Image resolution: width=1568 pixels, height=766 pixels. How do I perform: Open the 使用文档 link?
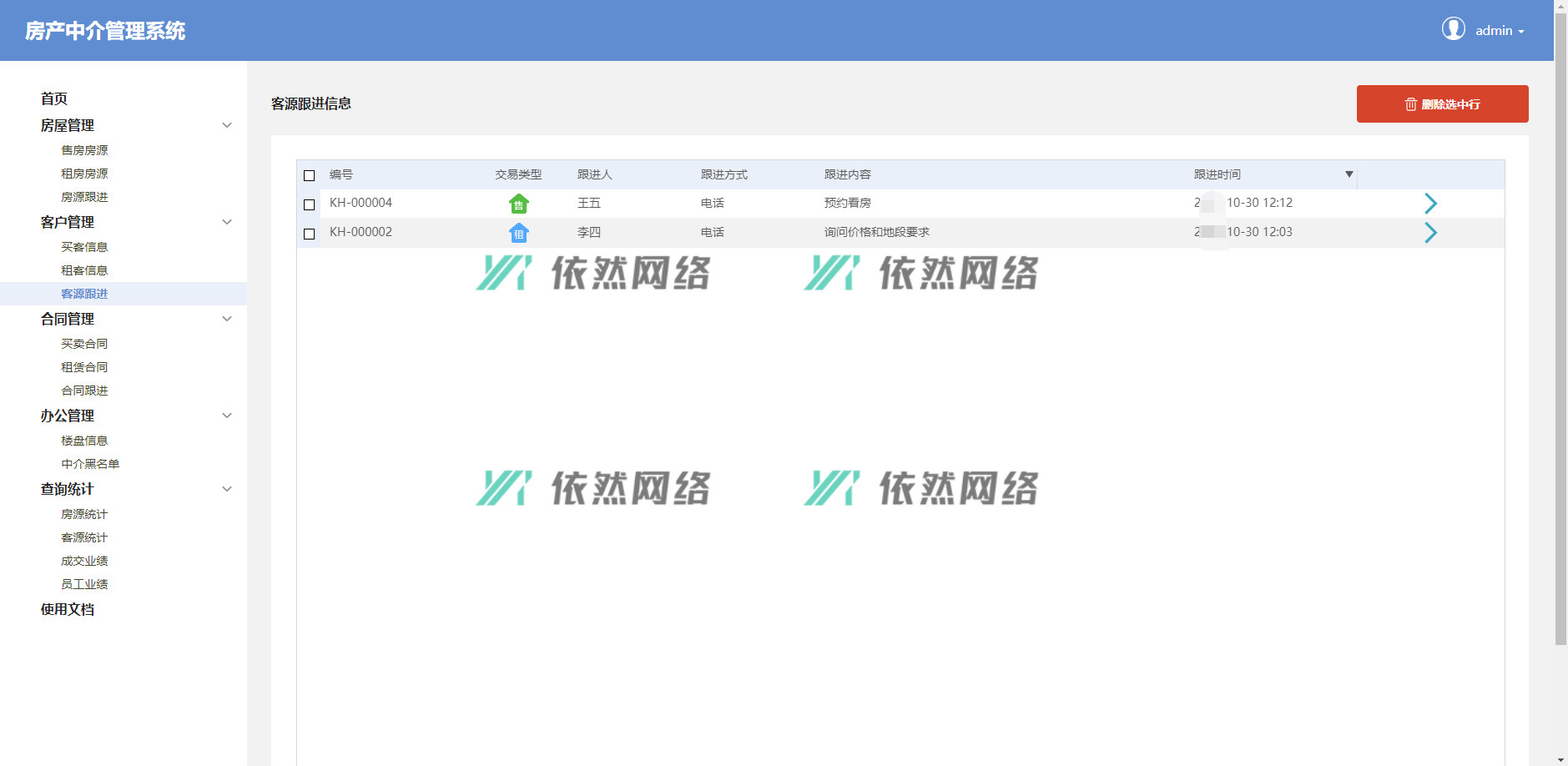(x=68, y=609)
